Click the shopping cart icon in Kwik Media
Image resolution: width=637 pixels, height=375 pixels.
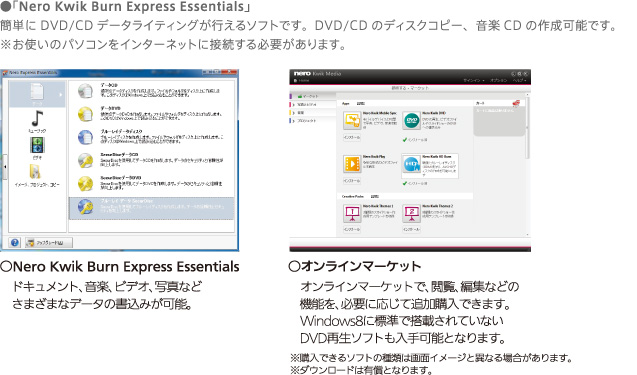tap(516, 103)
